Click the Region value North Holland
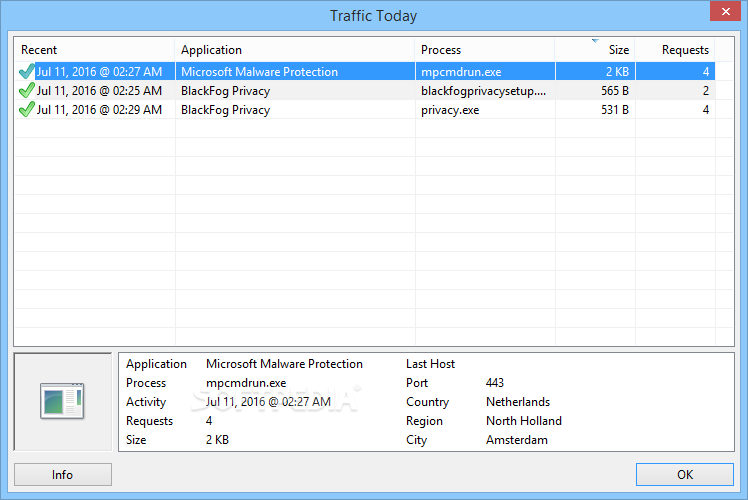The image size is (748, 500). pyautogui.click(x=524, y=421)
